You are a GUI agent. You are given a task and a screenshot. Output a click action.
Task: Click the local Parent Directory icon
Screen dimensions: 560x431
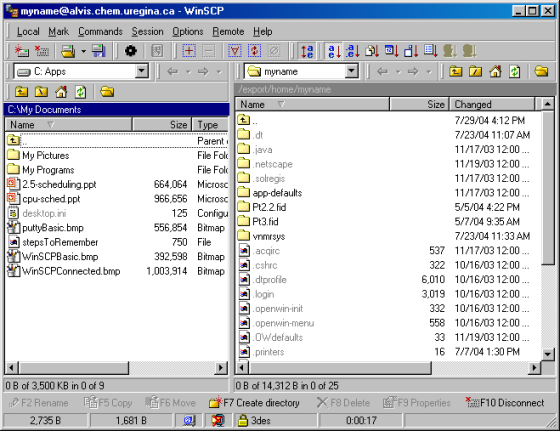[x=21, y=92]
